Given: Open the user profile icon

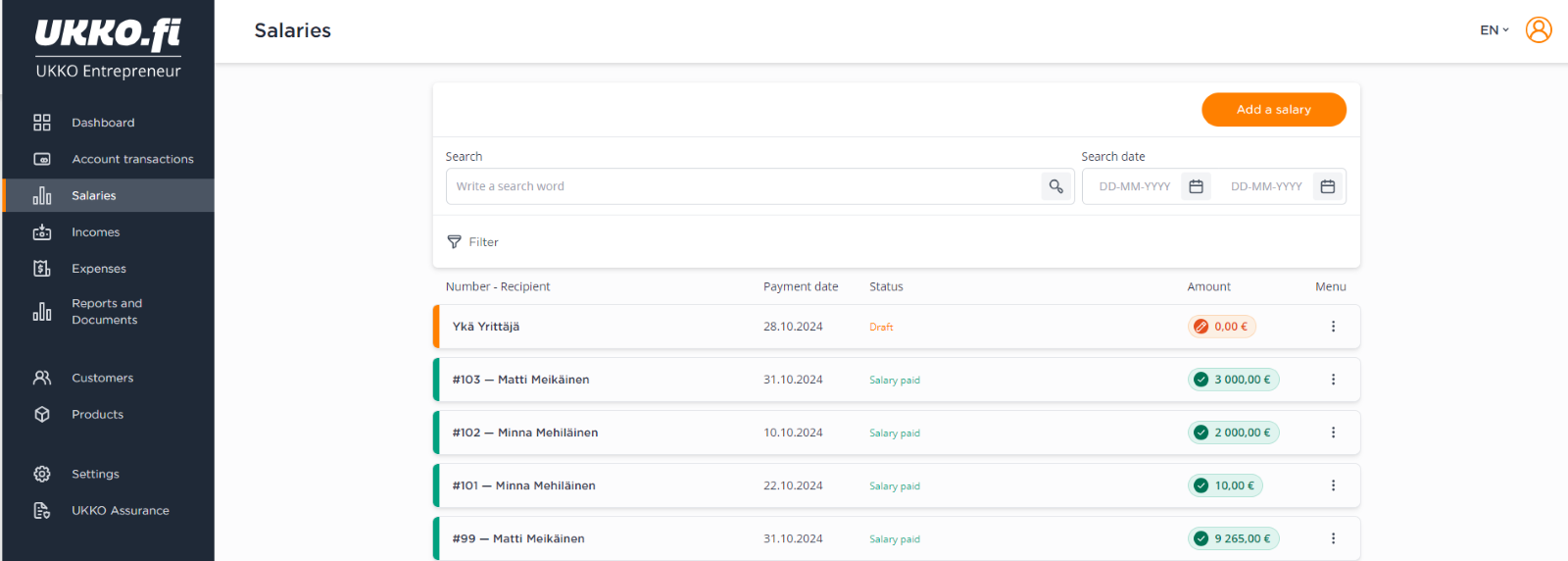Looking at the screenshot, I should pos(1539,30).
